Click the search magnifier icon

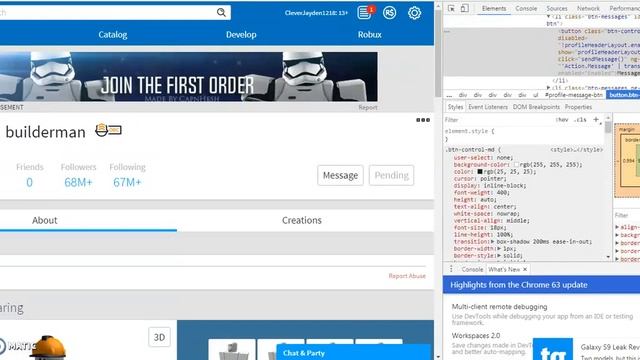pos(221,12)
